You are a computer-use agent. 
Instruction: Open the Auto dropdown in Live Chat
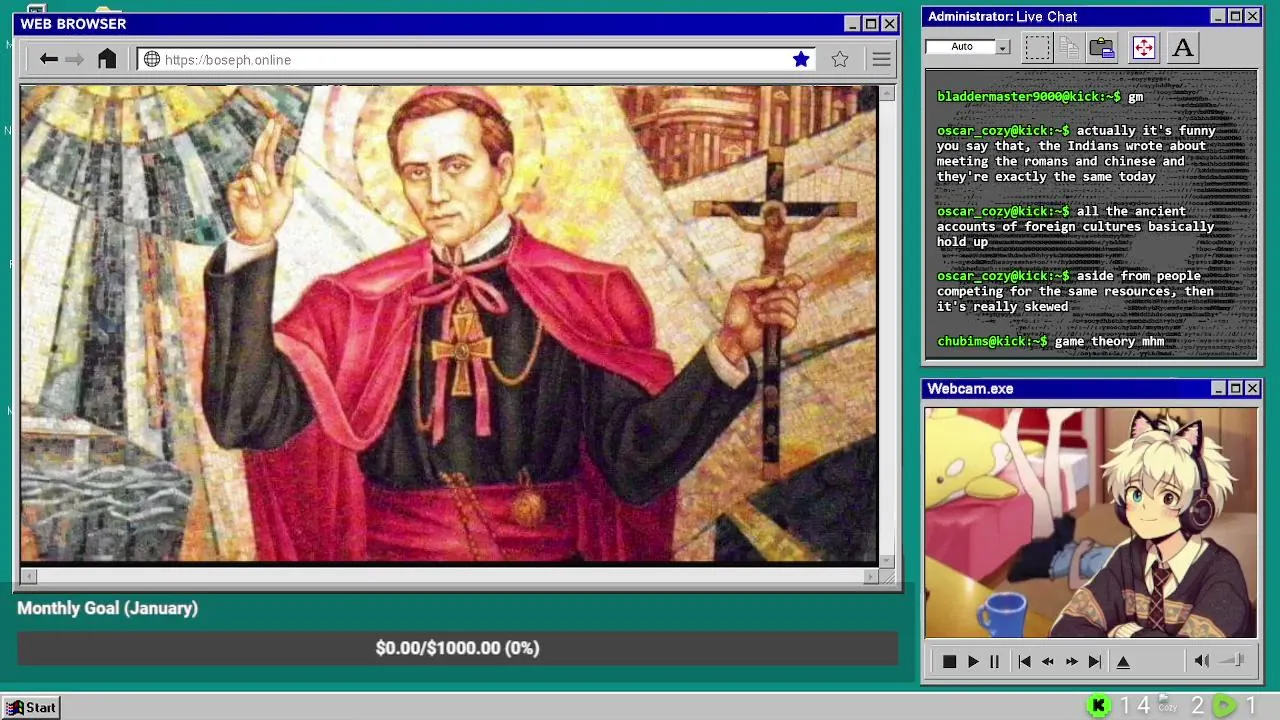point(1002,47)
